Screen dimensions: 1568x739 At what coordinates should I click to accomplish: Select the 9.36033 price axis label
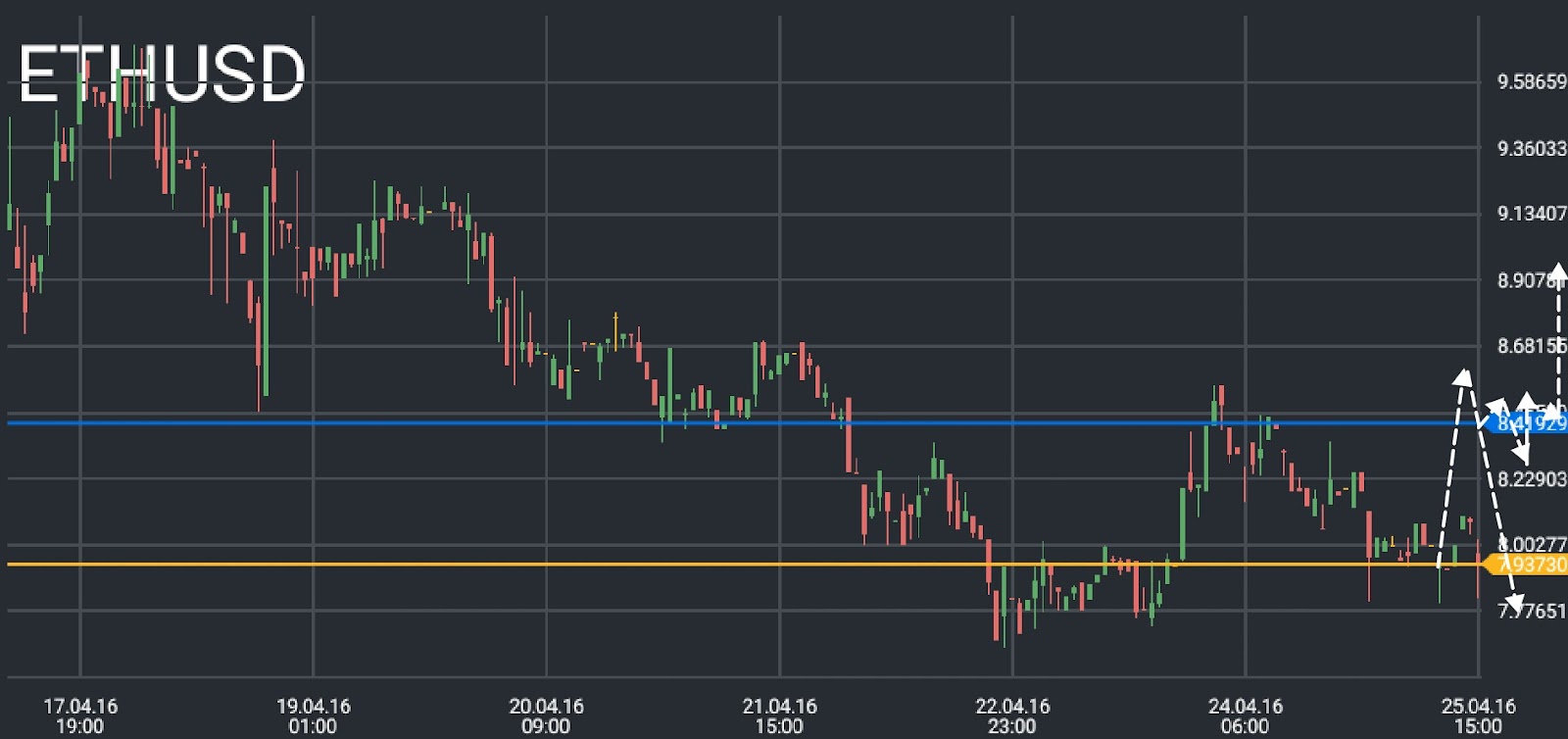click(1532, 149)
